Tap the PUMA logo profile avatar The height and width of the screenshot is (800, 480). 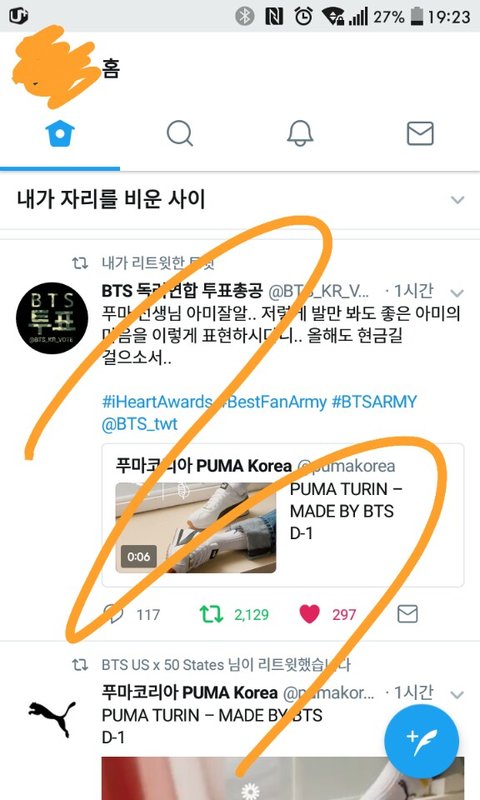52,718
